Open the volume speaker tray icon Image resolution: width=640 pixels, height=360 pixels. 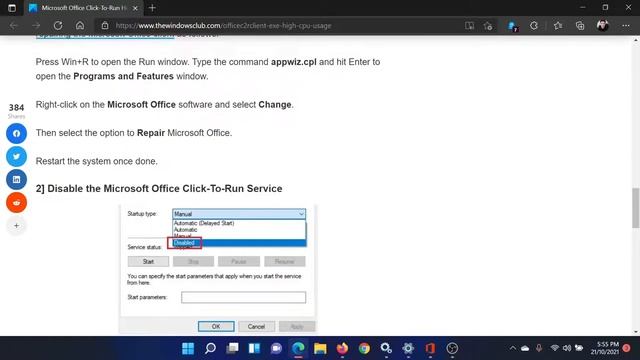pyautogui.click(x=567, y=348)
